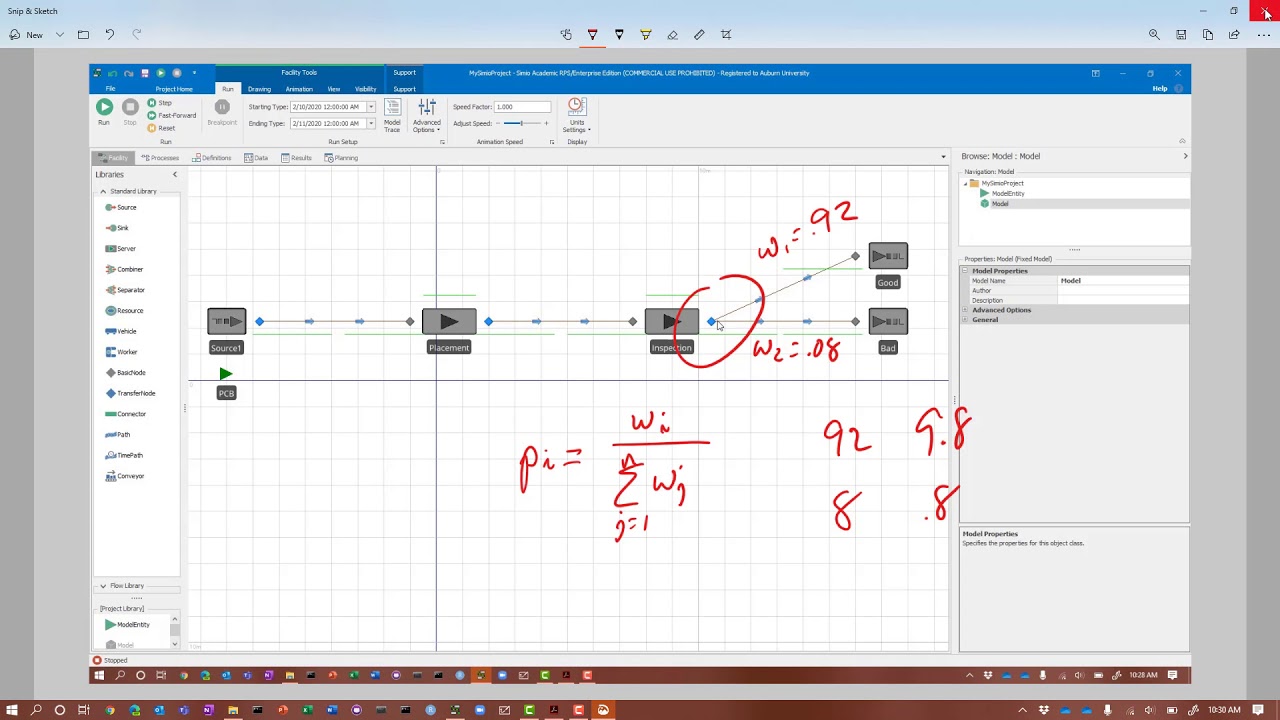Image resolution: width=1280 pixels, height=720 pixels.
Task: Select Combiner in Standard Library
Action: click(124, 269)
